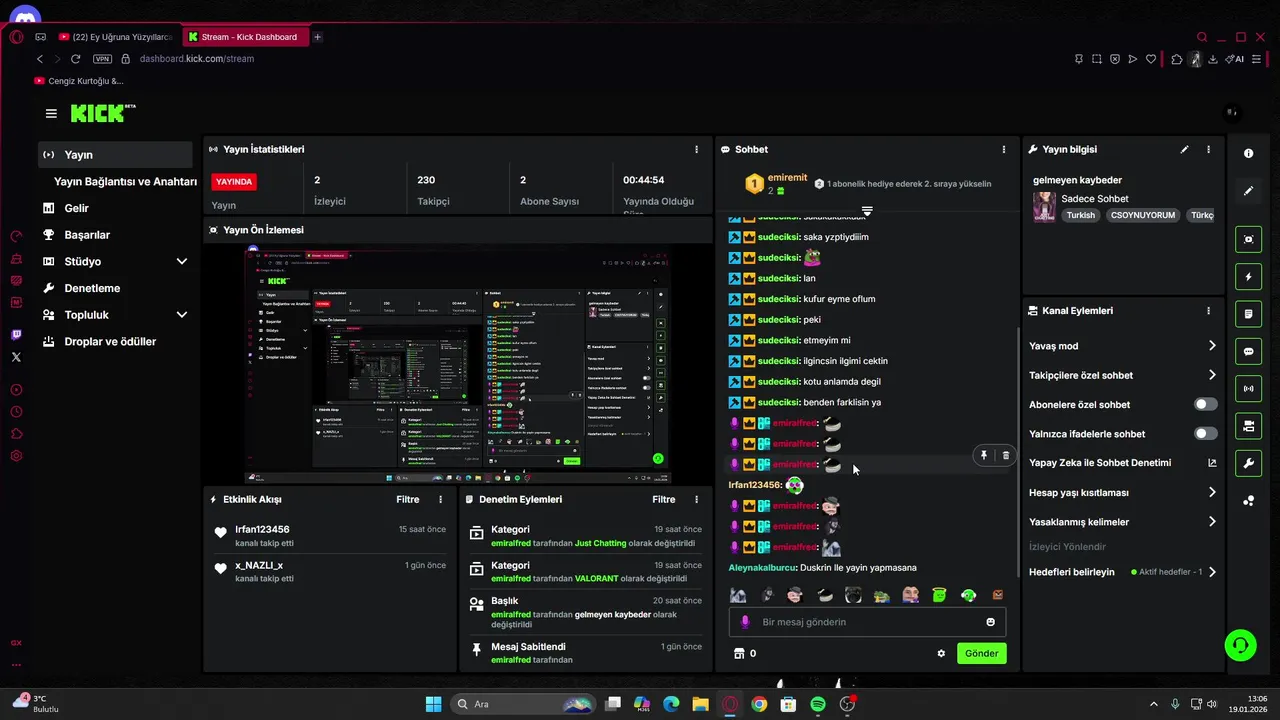Delete the hovered chat message with trash icon
The width and height of the screenshot is (1280, 720).
pyautogui.click(x=1006, y=455)
